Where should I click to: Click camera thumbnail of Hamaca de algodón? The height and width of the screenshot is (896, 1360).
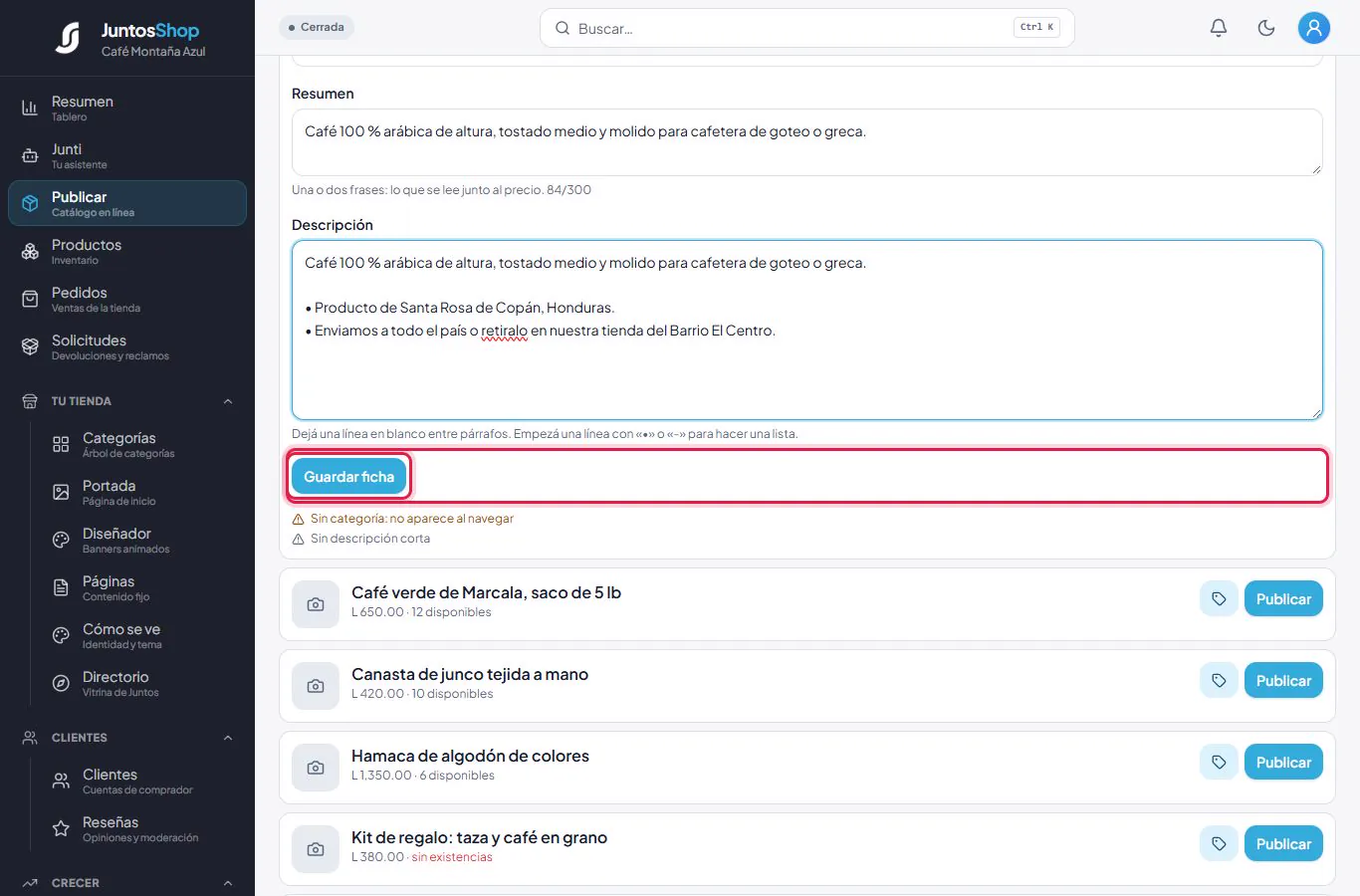pyautogui.click(x=316, y=768)
